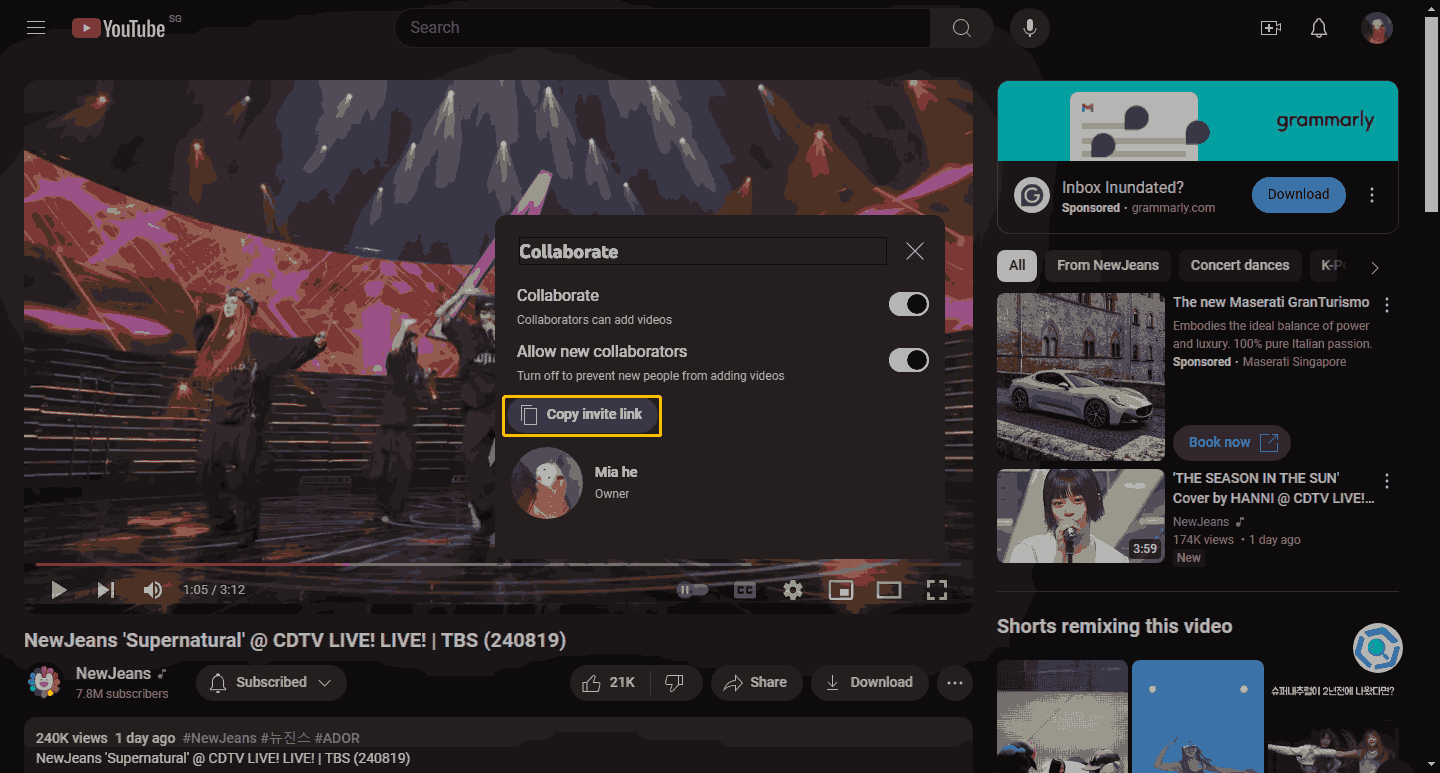Select the All filter chip
Viewport: 1440px width, 773px height.
click(x=1017, y=266)
